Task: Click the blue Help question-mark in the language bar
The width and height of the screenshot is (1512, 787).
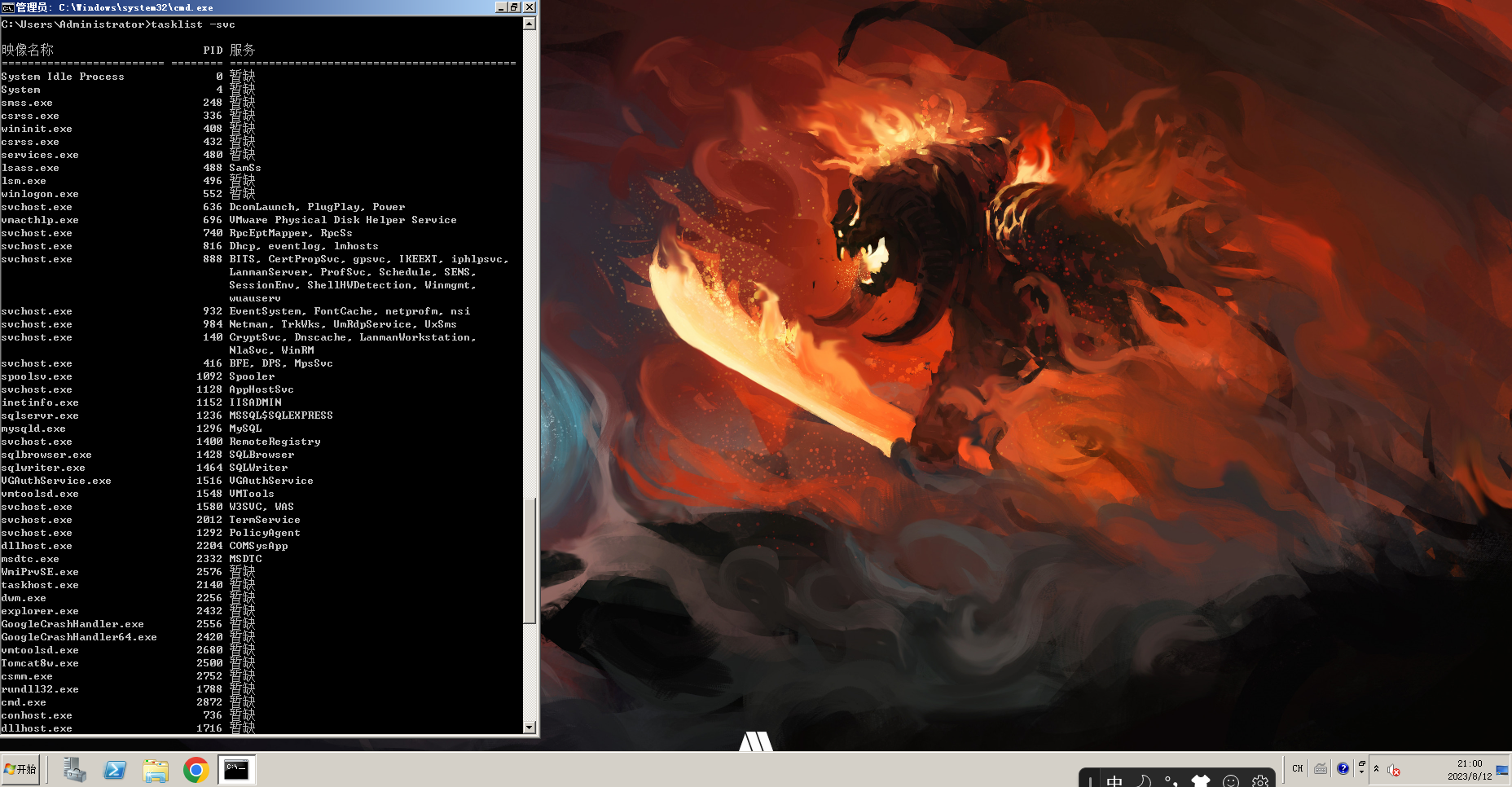Action: pos(1343,768)
